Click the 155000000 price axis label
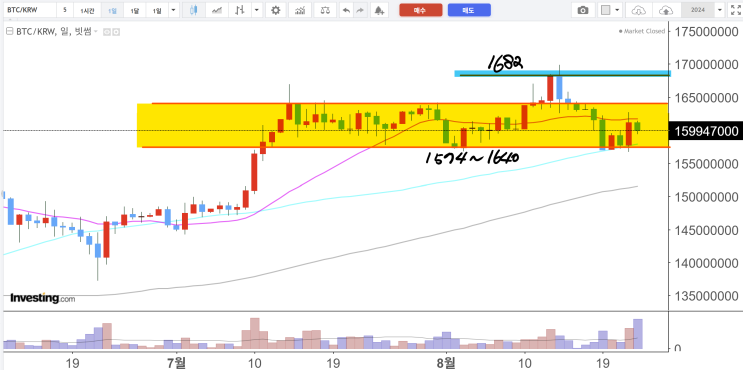Viewport: 743px width, 370px height. pos(707,164)
